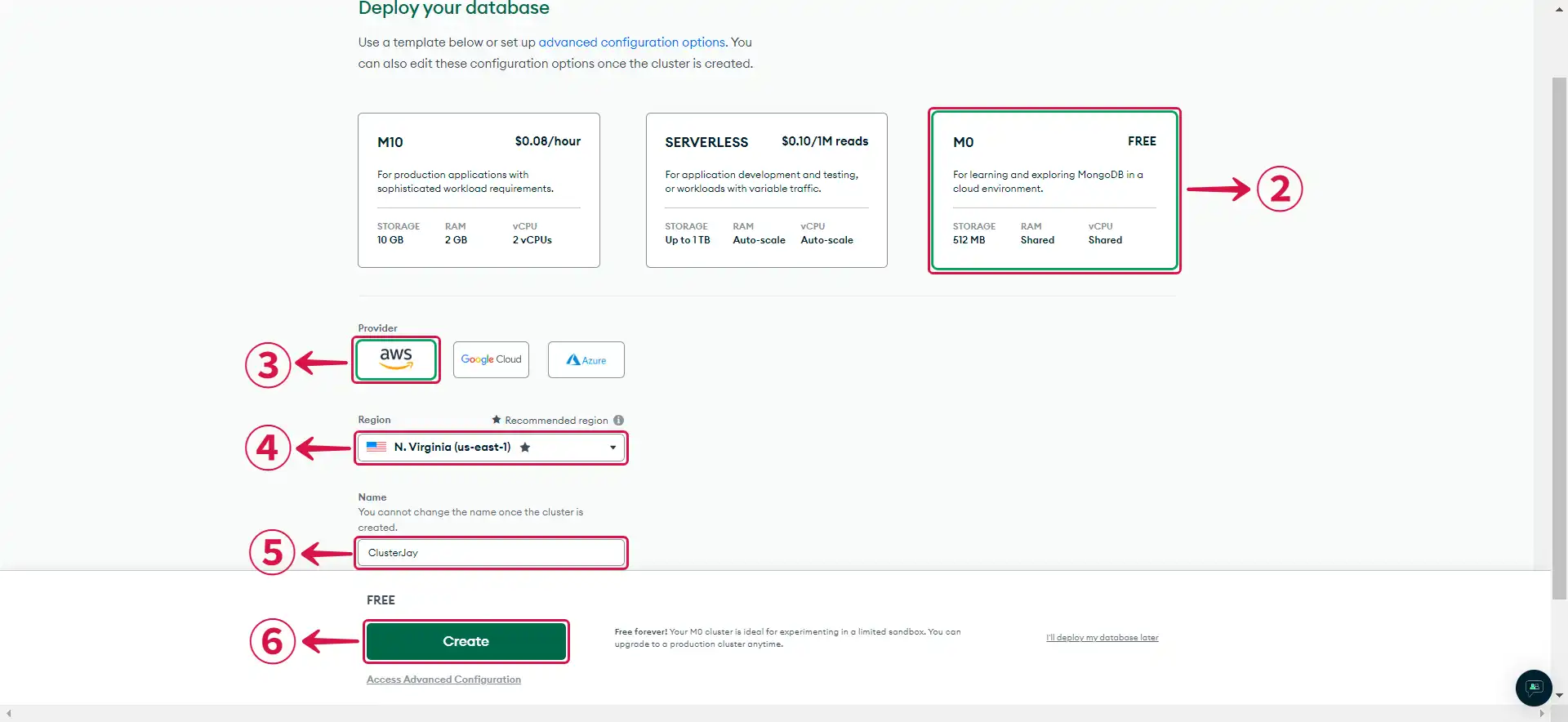
Task: Click I'll deploy my database later
Action: click(x=1102, y=638)
